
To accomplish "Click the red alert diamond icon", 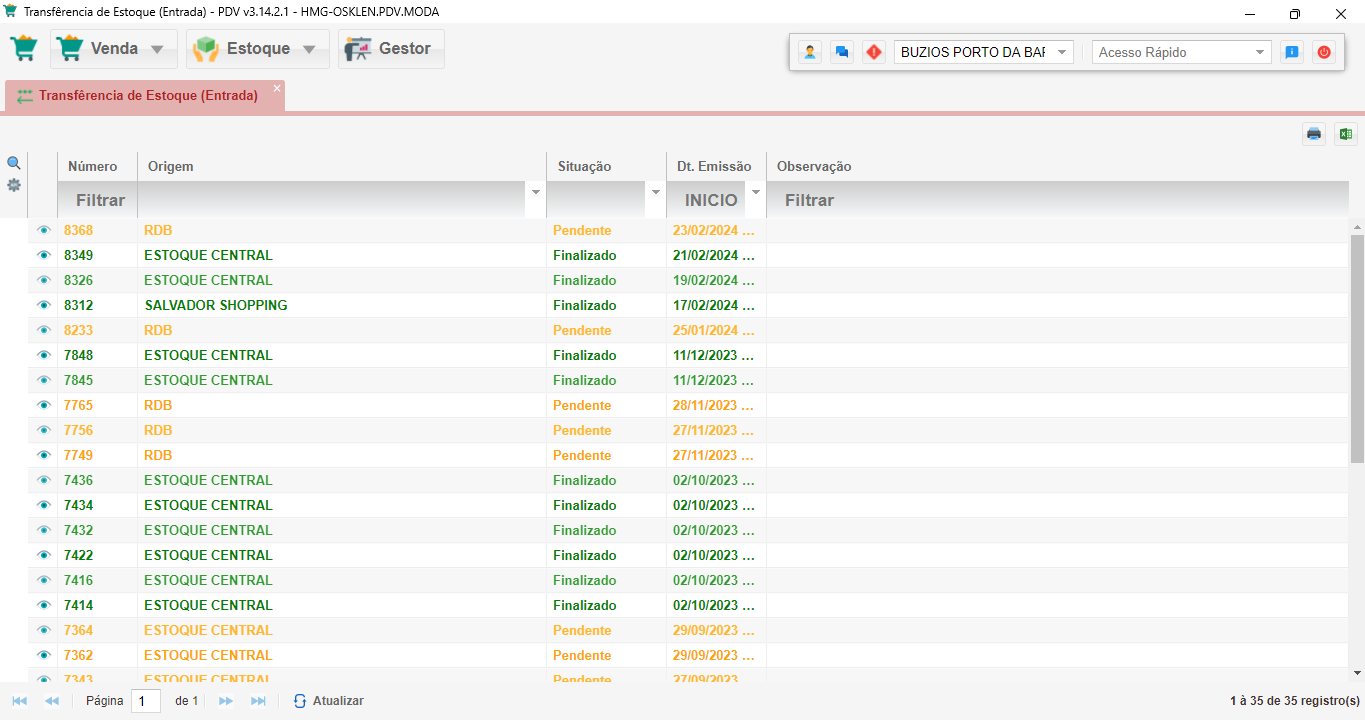I will 874,52.
